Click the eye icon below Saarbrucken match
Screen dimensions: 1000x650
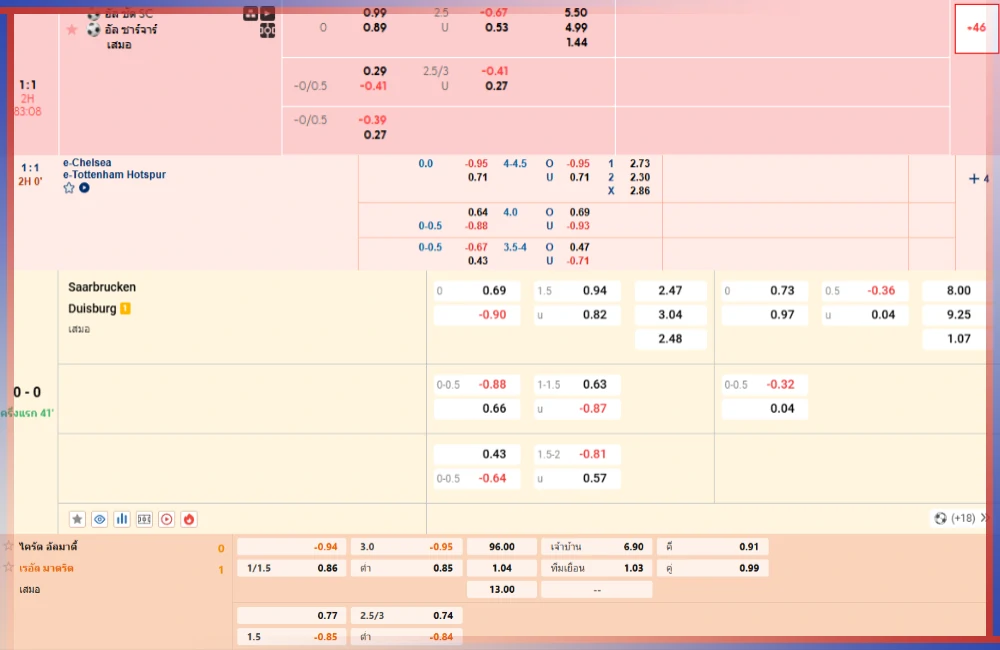point(99,519)
